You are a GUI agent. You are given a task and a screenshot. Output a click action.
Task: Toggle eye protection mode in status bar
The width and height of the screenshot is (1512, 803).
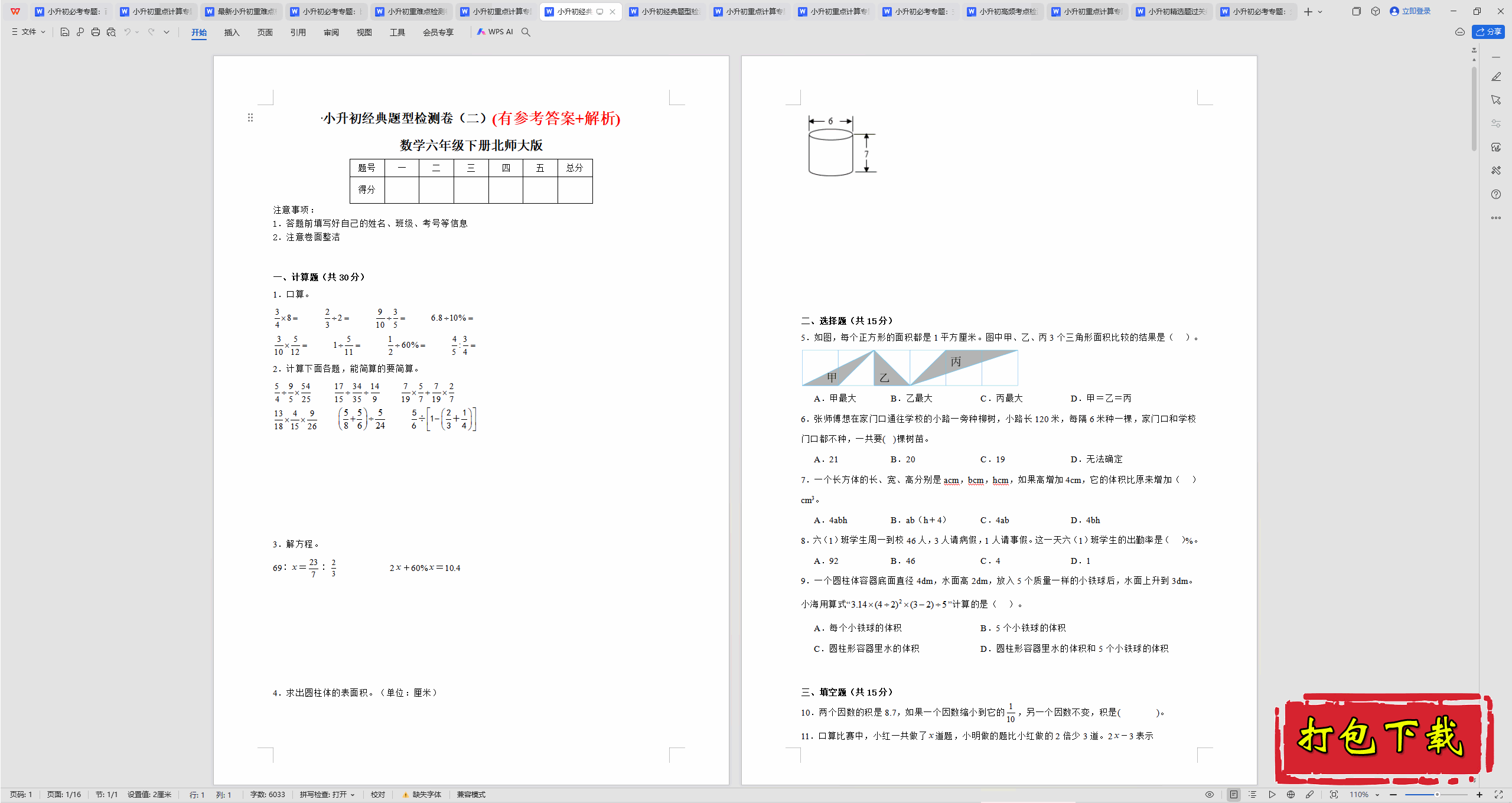click(x=1210, y=795)
